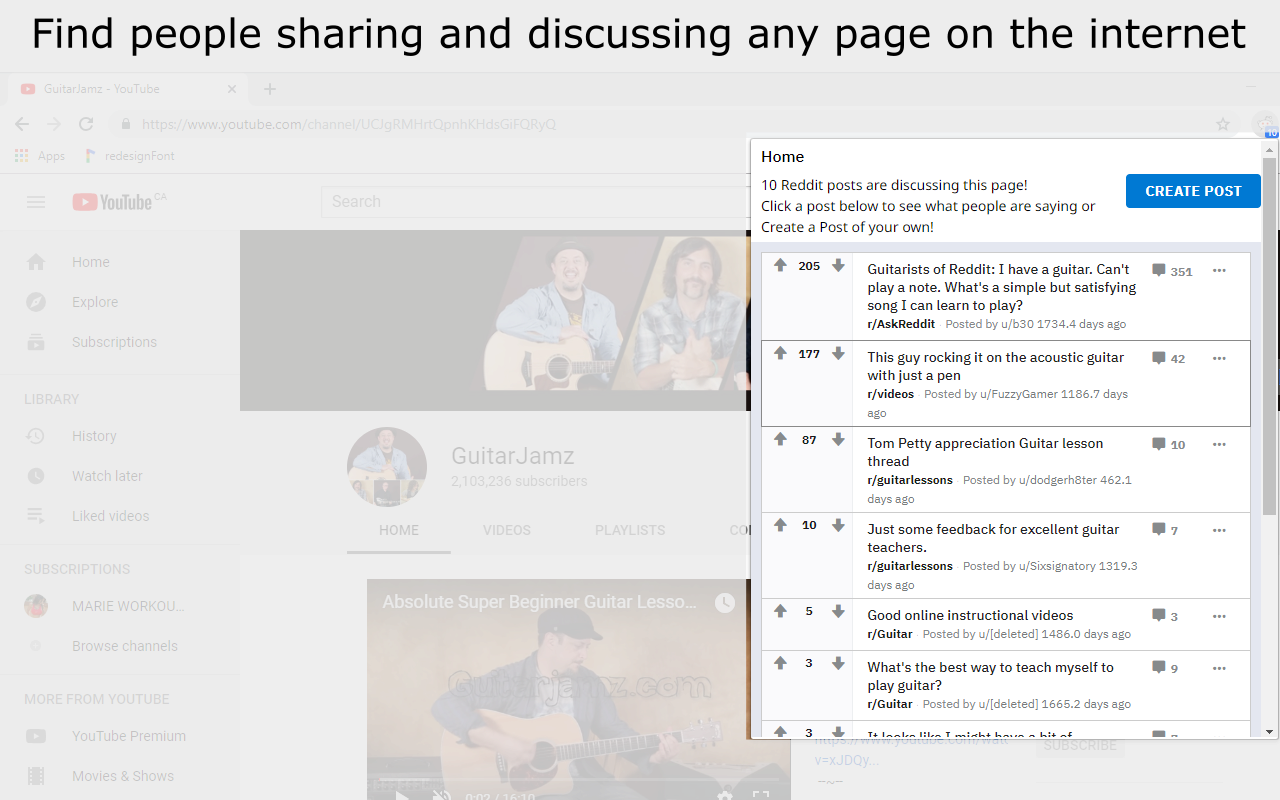Expand options for the AskReddit guitarists post
The width and height of the screenshot is (1280, 800).
click(1219, 271)
